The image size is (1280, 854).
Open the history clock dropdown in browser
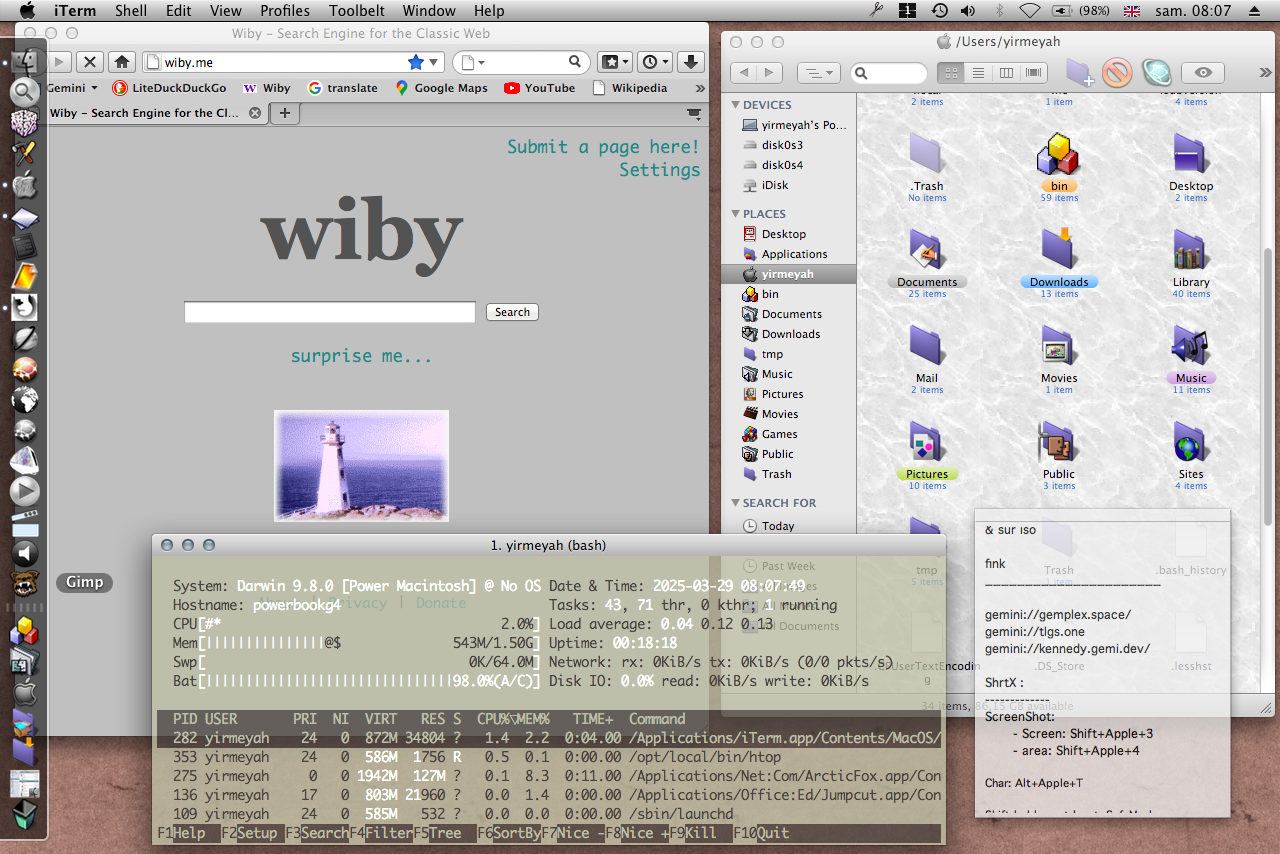click(x=655, y=62)
